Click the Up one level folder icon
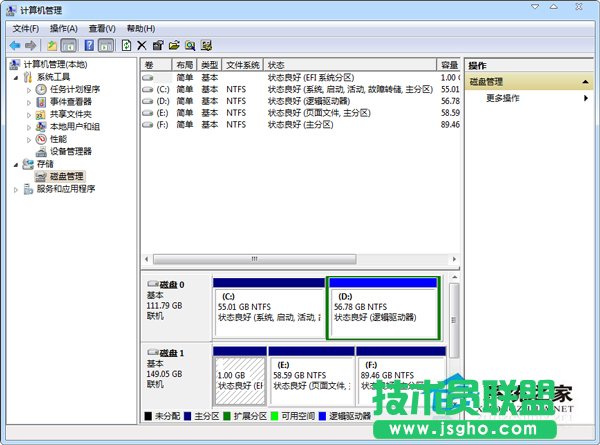 [52, 46]
